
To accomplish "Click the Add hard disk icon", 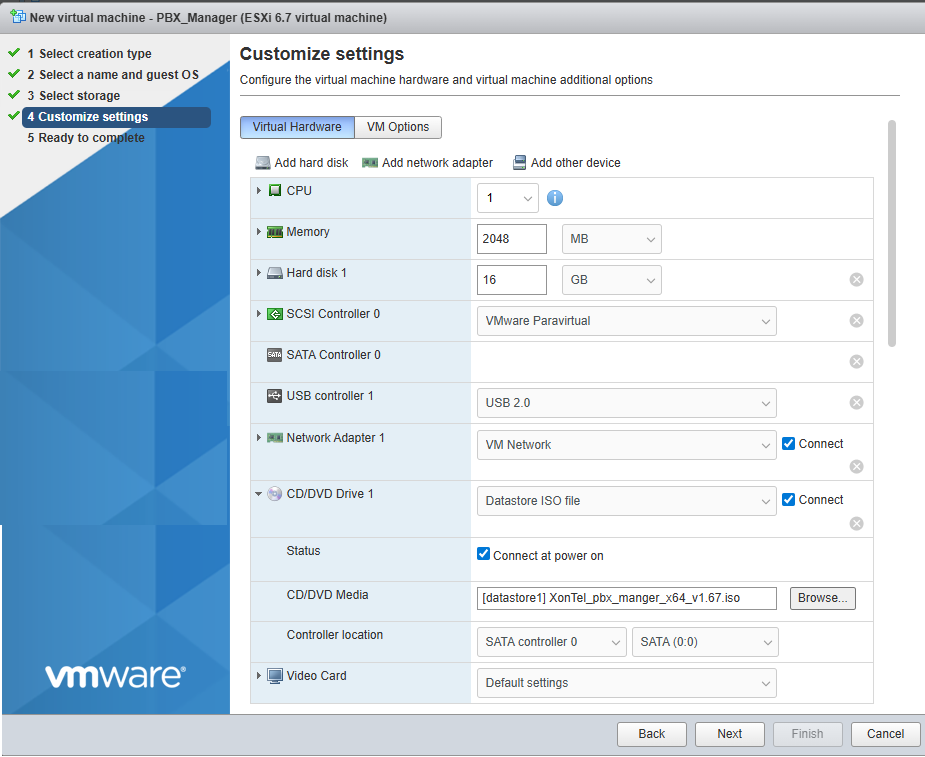I will [263, 163].
